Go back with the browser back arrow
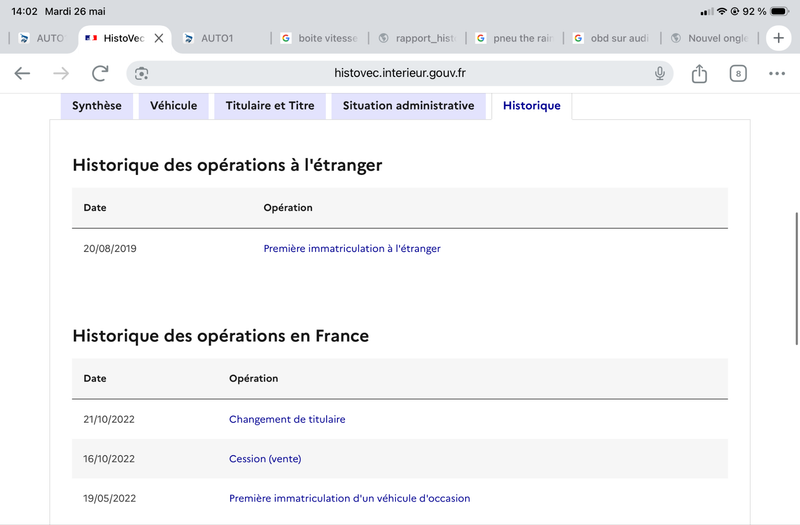Image resolution: width=800 pixels, height=525 pixels. pyautogui.click(x=22, y=73)
